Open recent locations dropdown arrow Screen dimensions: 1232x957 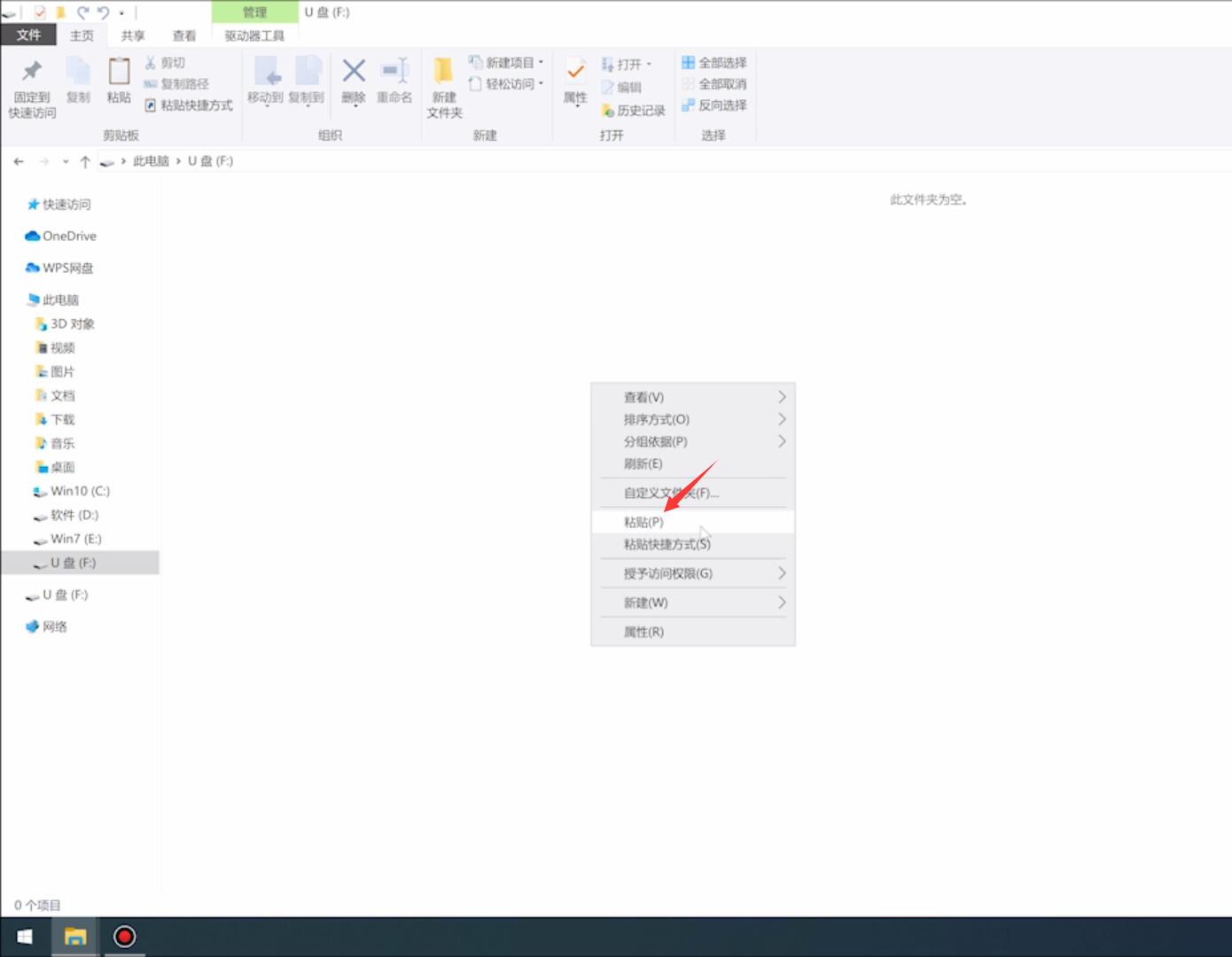click(66, 161)
